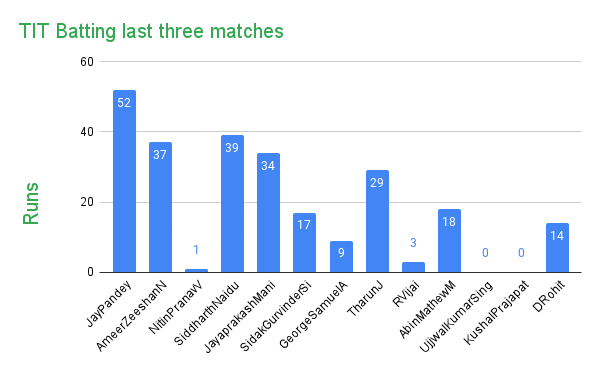Viewport: 600px width, 371px height.
Task: Select the DRohit bar labeled 14
Action: point(557,248)
